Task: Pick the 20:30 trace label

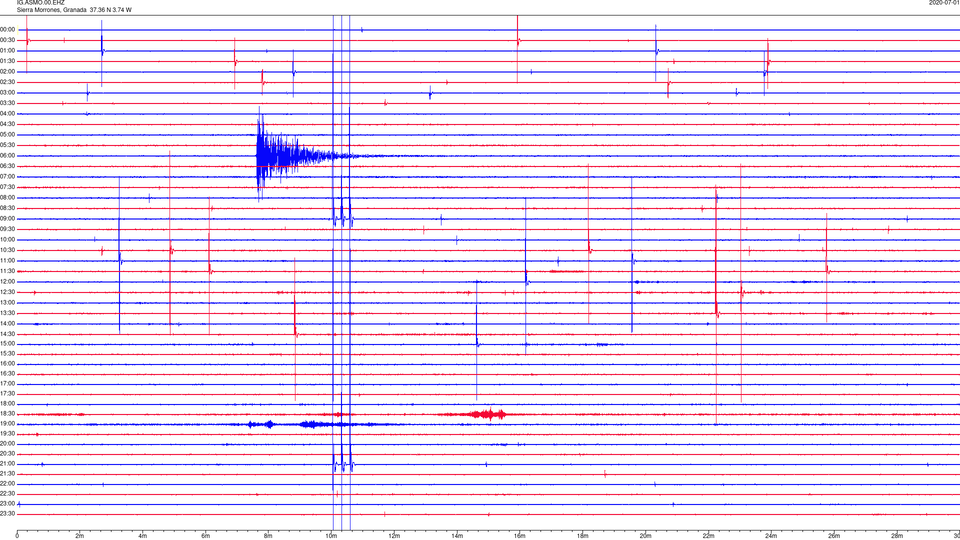Action: [8, 454]
